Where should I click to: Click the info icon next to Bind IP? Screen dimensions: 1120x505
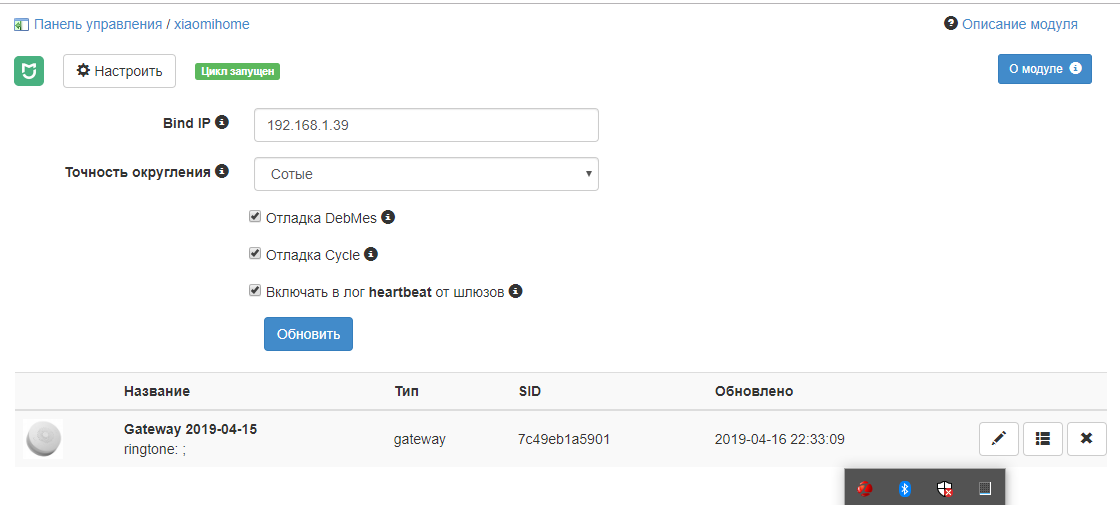point(222,122)
